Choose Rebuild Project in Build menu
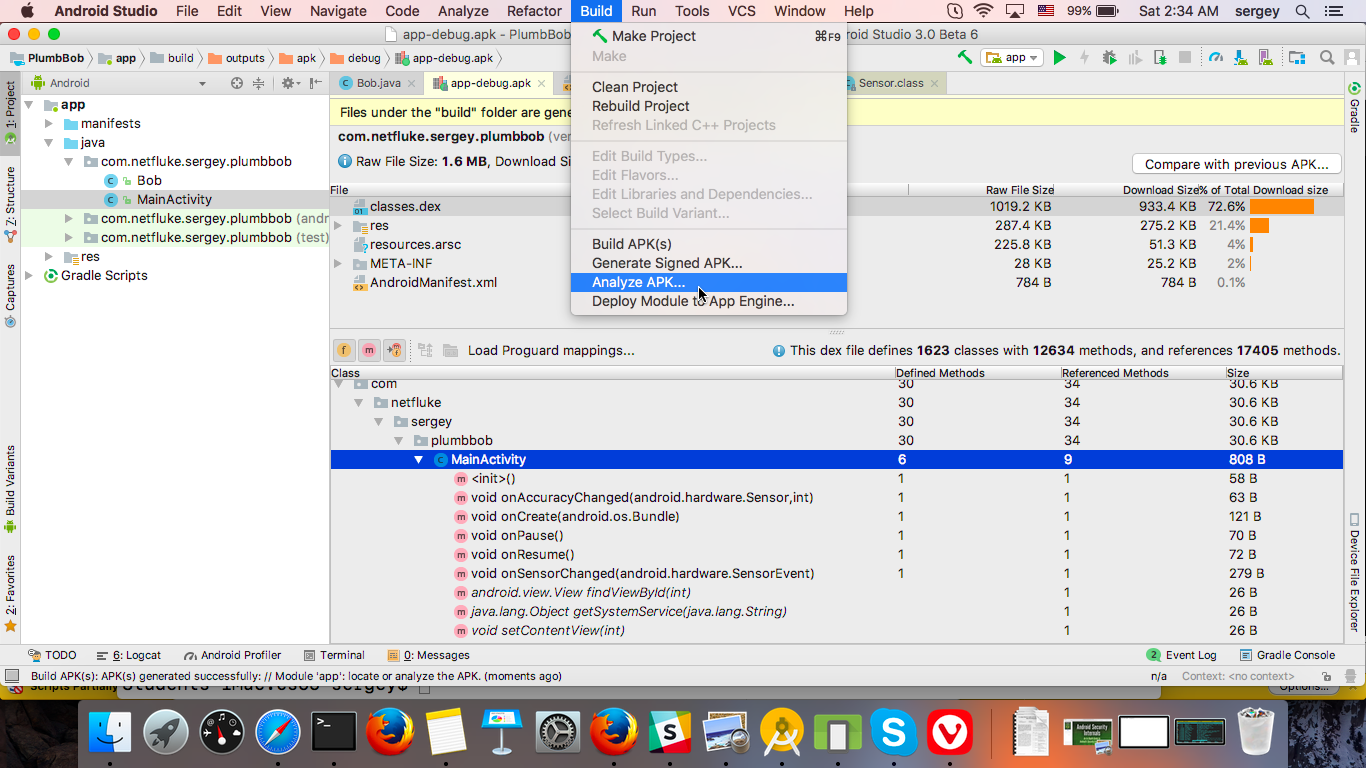The height and width of the screenshot is (768, 1366). click(x=709, y=106)
